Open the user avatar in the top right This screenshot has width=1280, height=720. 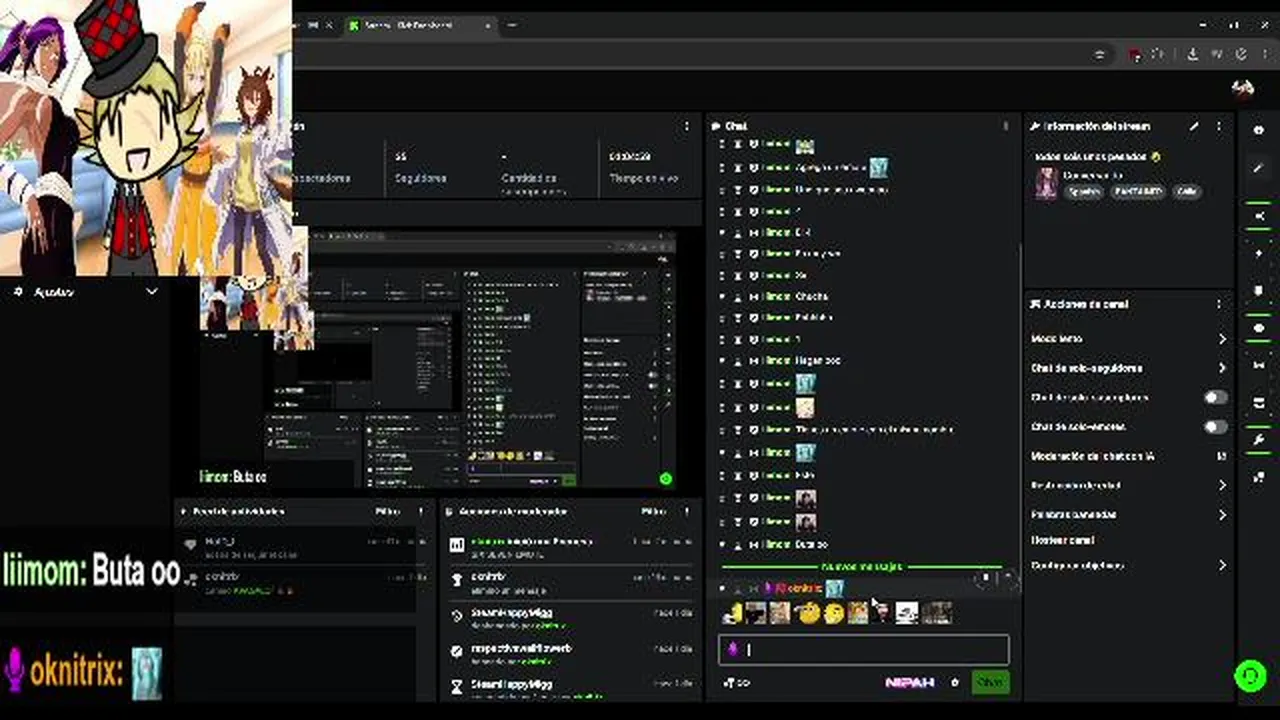(1243, 89)
